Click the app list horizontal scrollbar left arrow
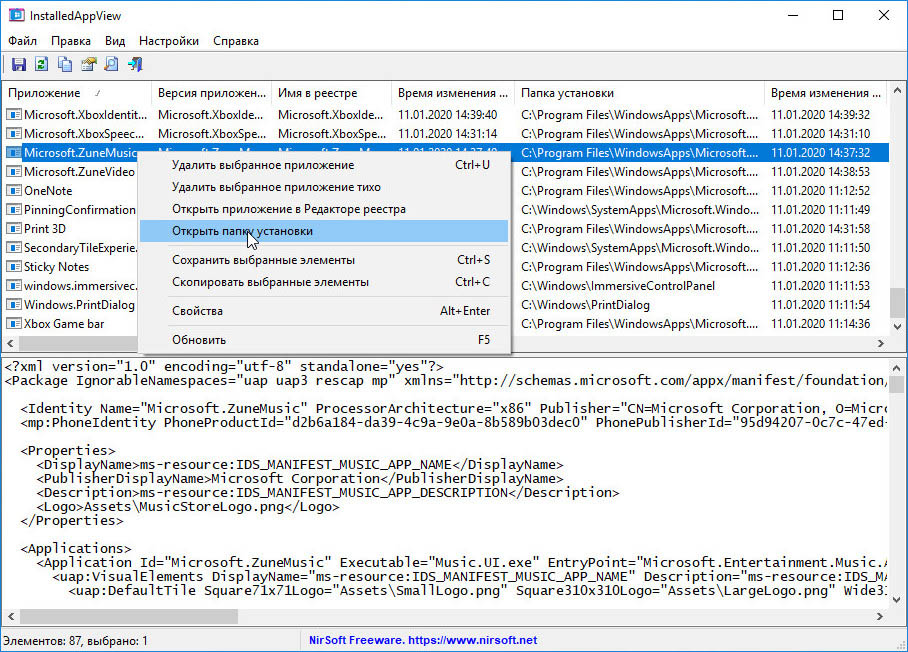Image resolution: width=908 pixels, height=652 pixels. click(10, 343)
